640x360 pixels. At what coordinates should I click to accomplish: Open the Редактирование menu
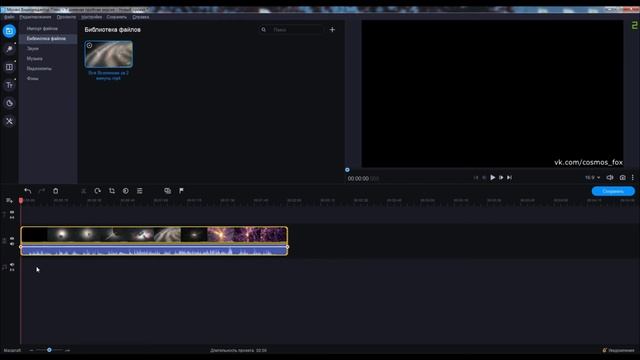pos(35,17)
